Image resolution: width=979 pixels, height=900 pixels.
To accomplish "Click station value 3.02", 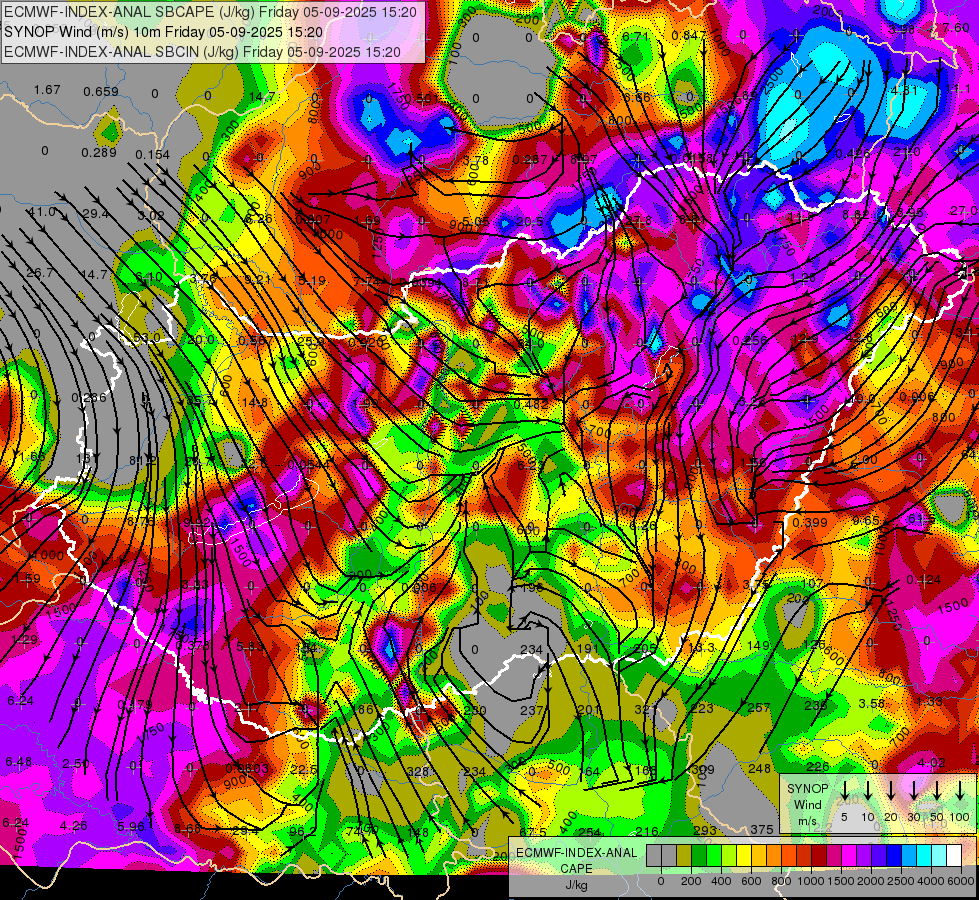I will coord(150,216).
